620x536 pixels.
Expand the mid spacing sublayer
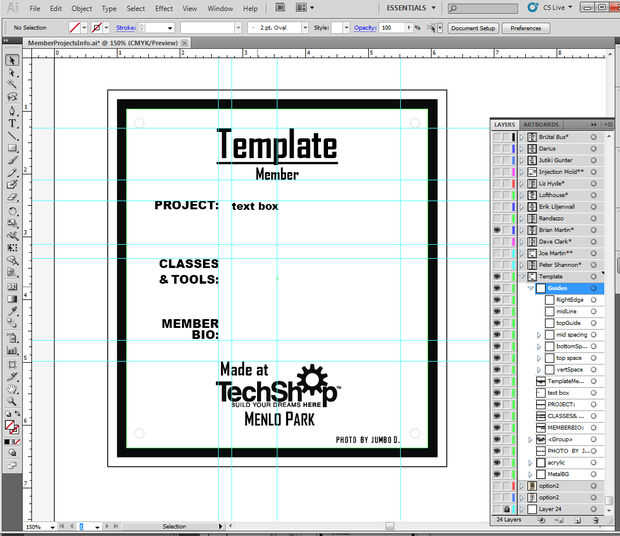tap(539, 335)
